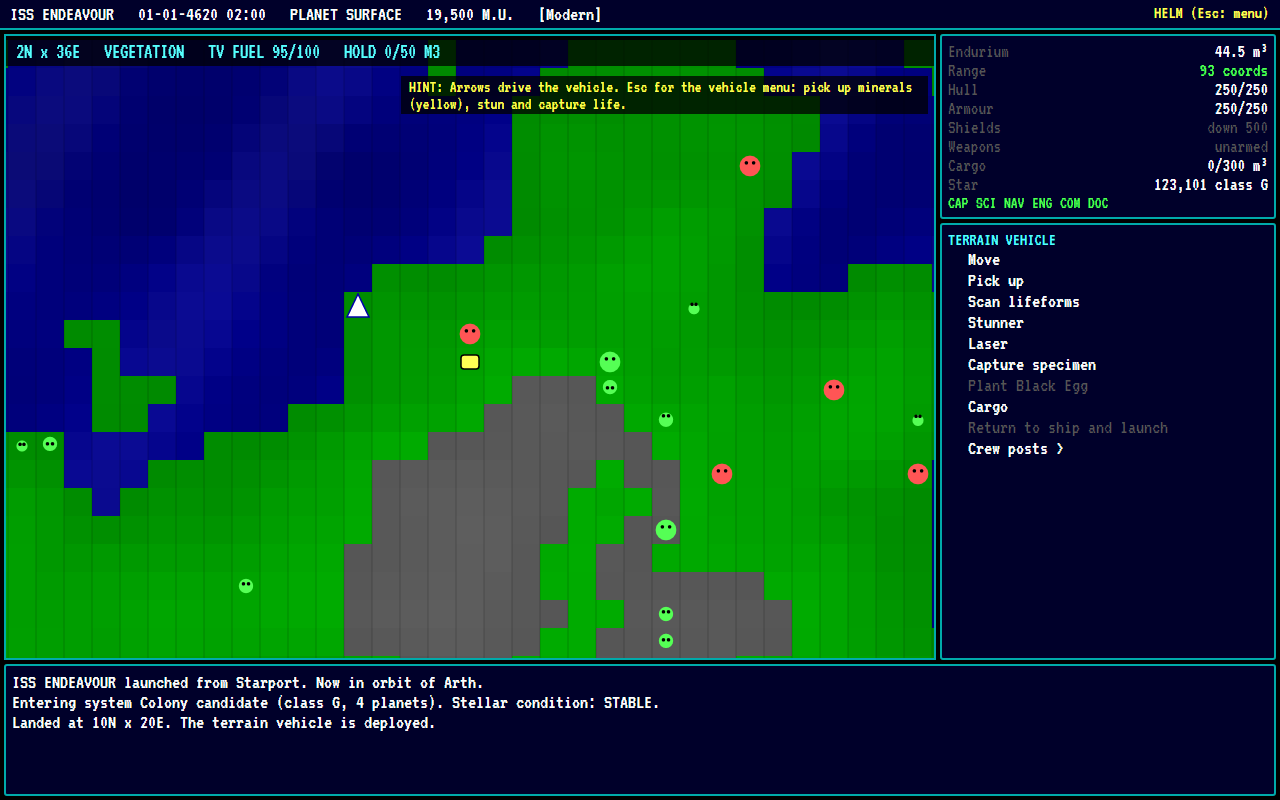
Task: Click the 19,500 M.U. balance
Action: (x=470, y=15)
